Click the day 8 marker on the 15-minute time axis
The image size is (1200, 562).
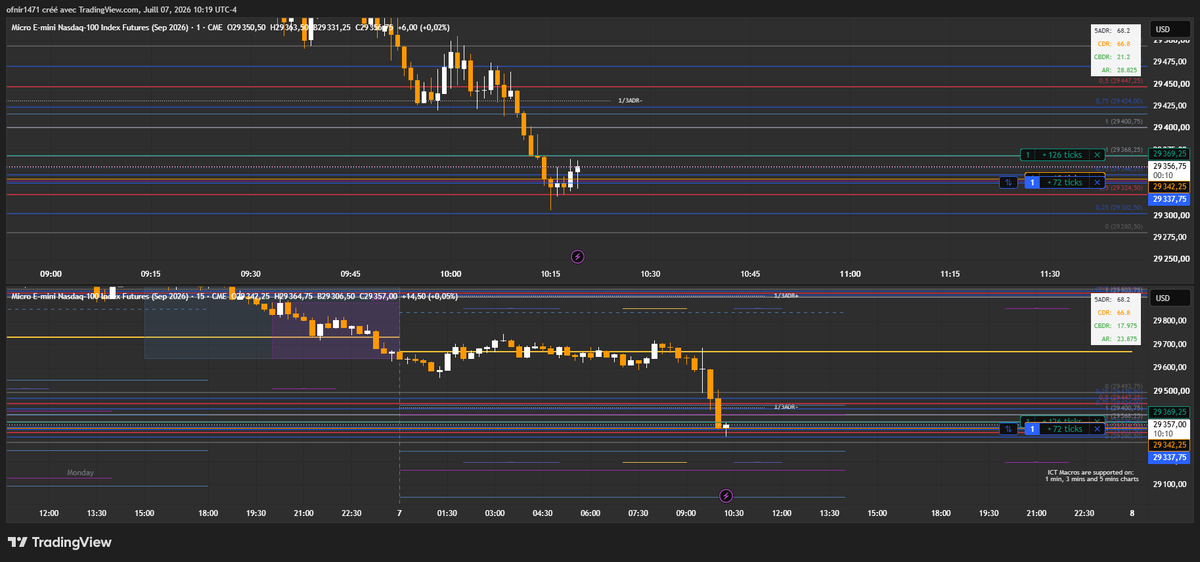(x=1131, y=512)
